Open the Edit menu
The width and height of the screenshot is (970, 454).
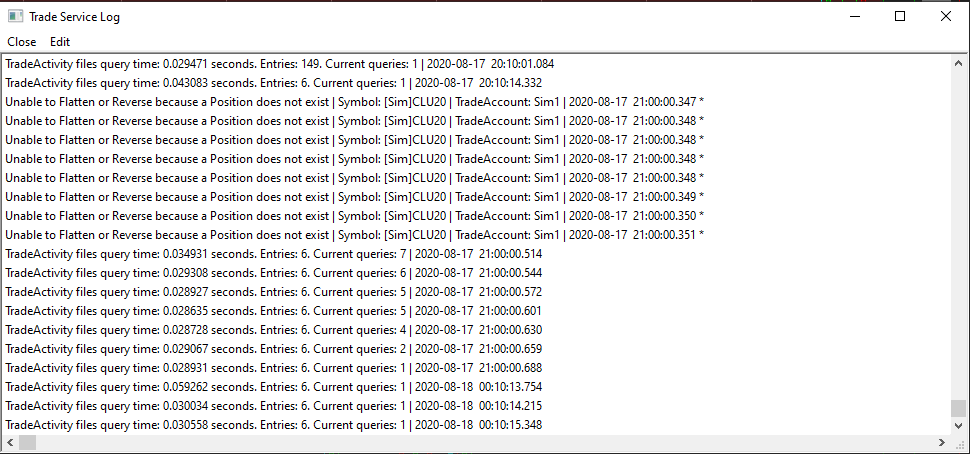(x=60, y=42)
